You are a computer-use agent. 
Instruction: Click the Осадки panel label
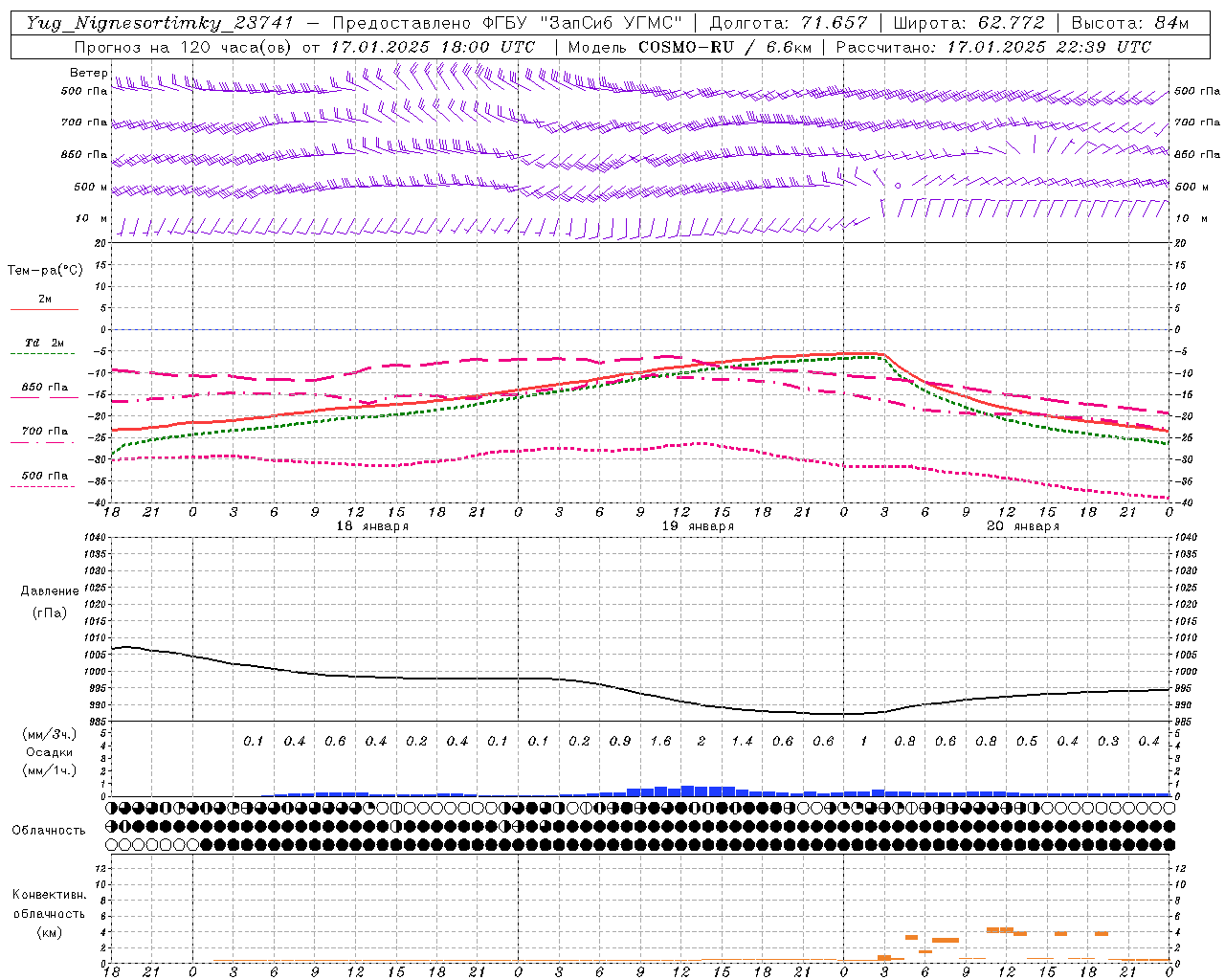click(50, 752)
